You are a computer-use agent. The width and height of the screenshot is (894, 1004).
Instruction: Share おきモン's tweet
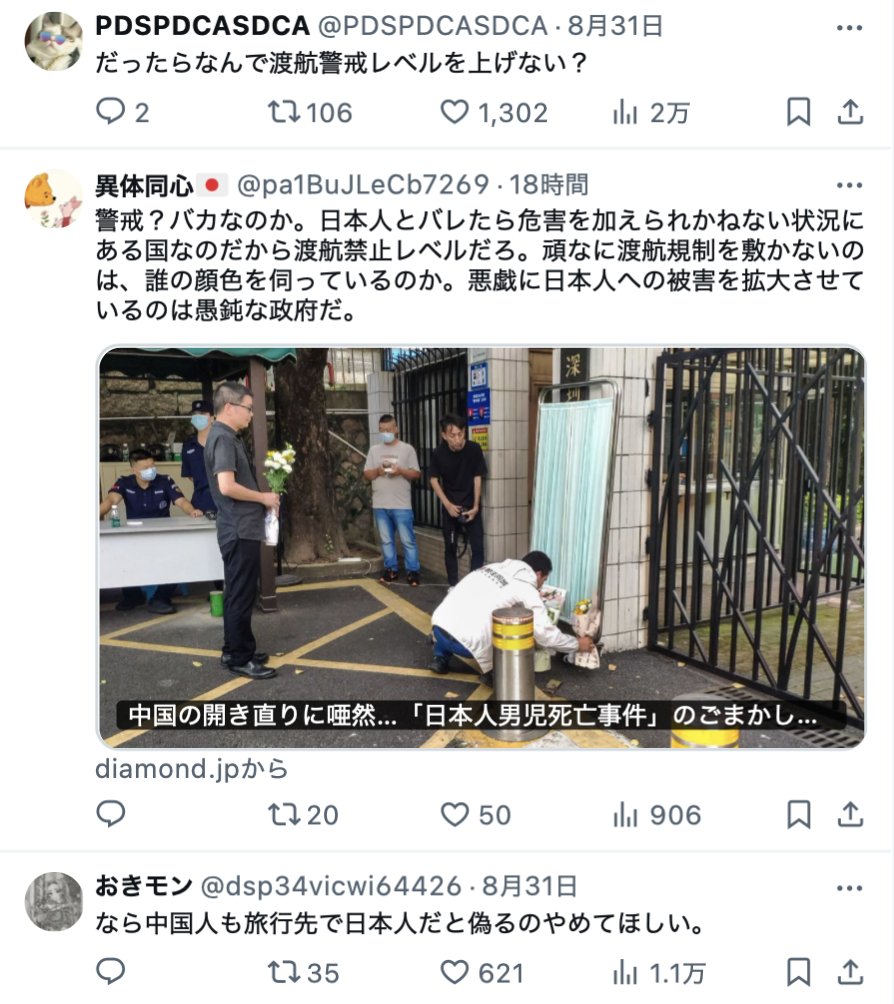(x=850, y=972)
